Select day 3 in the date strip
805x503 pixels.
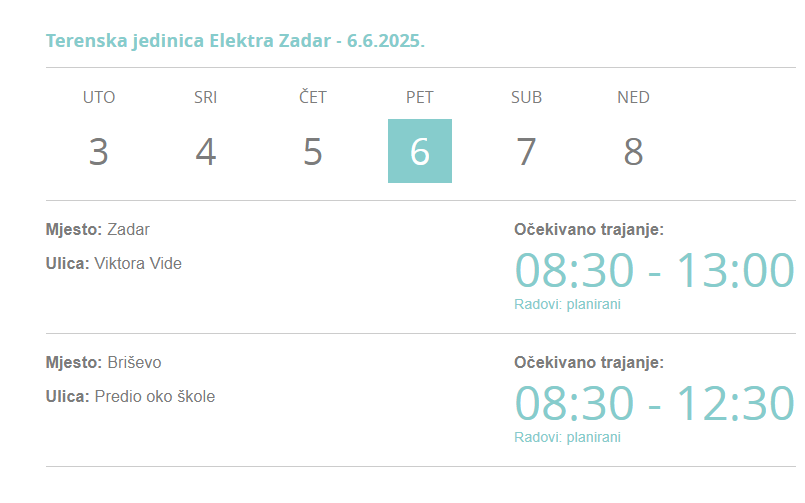98,152
